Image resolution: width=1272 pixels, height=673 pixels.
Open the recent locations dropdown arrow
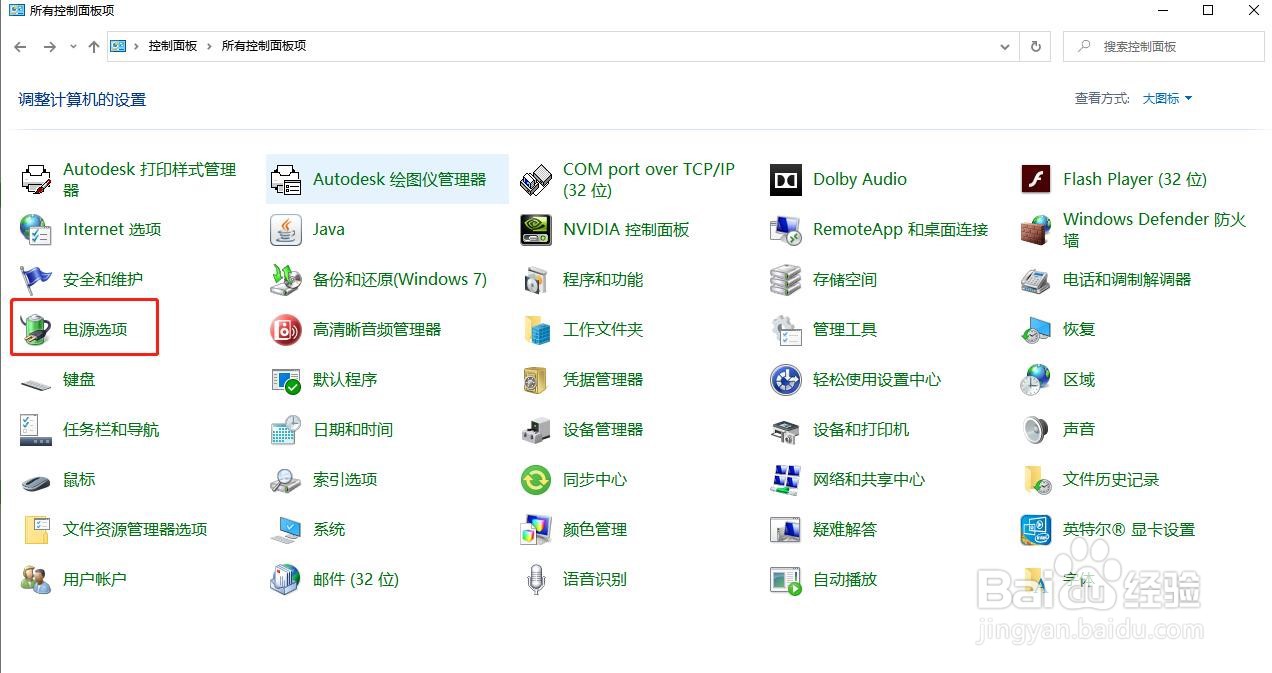(x=73, y=47)
